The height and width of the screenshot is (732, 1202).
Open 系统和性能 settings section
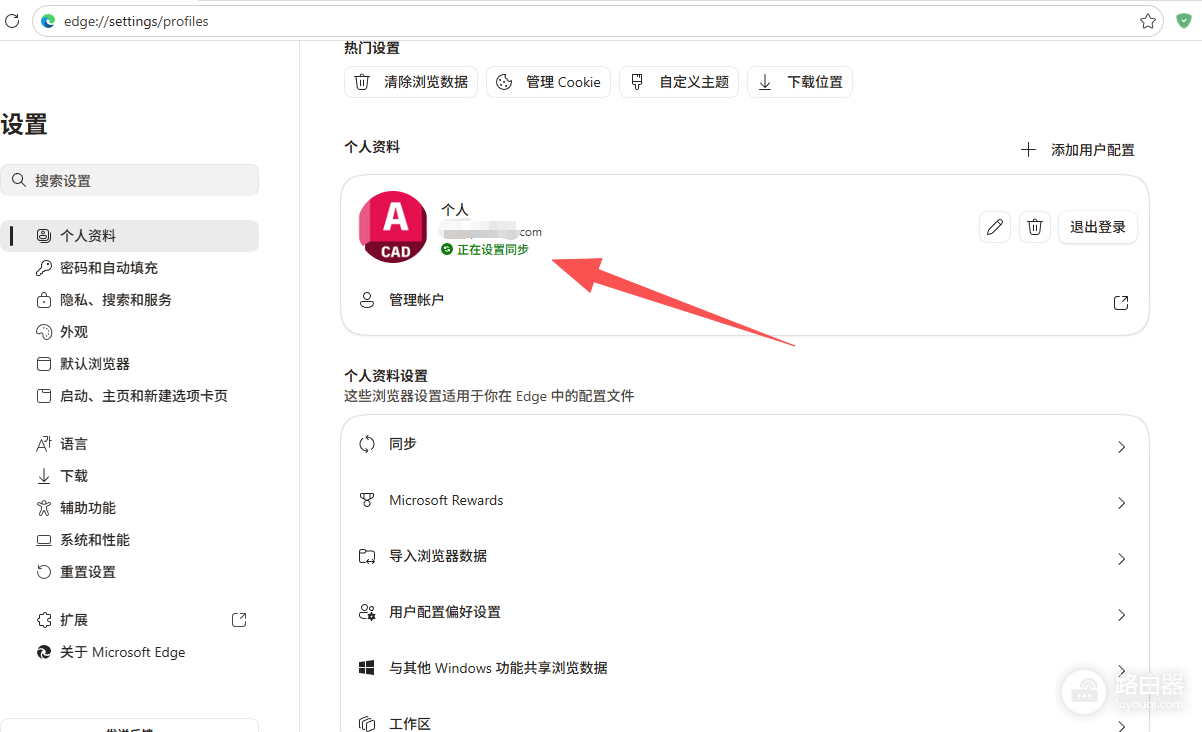click(x=130, y=540)
